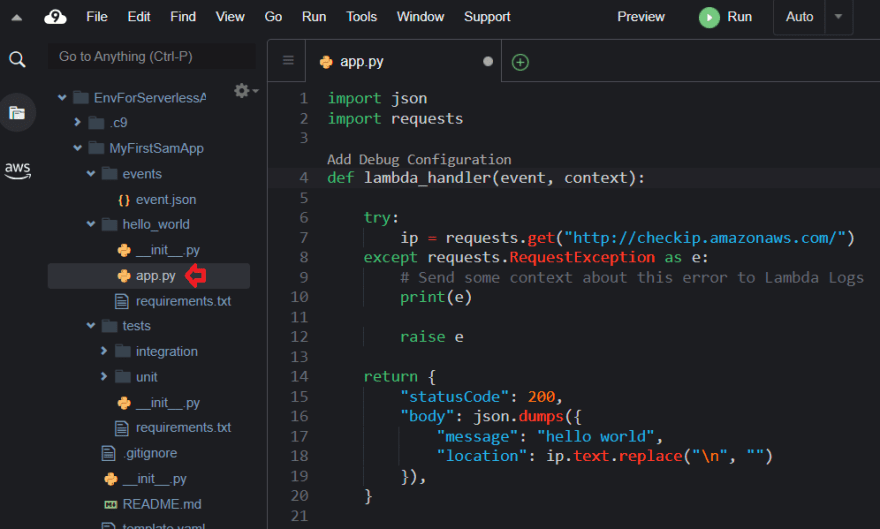Open file tree settings gear

pyautogui.click(x=245, y=90)
